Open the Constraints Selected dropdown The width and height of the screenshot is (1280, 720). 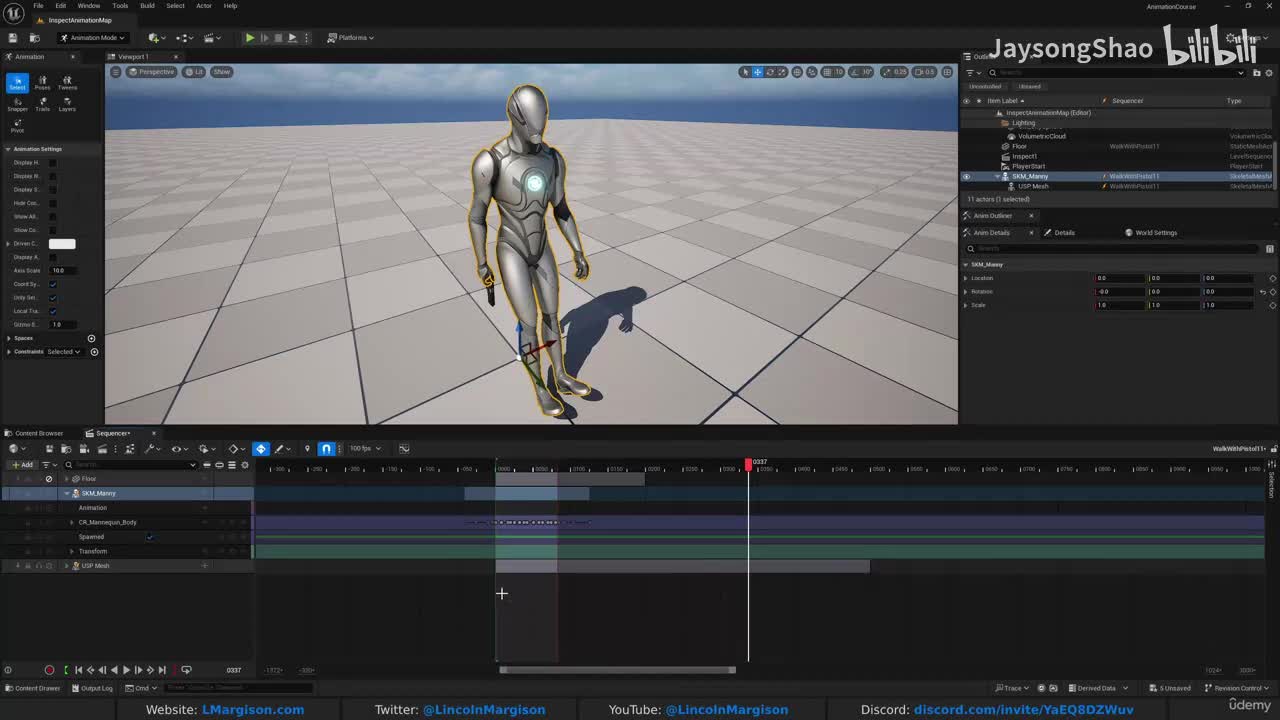pos(64,352)
